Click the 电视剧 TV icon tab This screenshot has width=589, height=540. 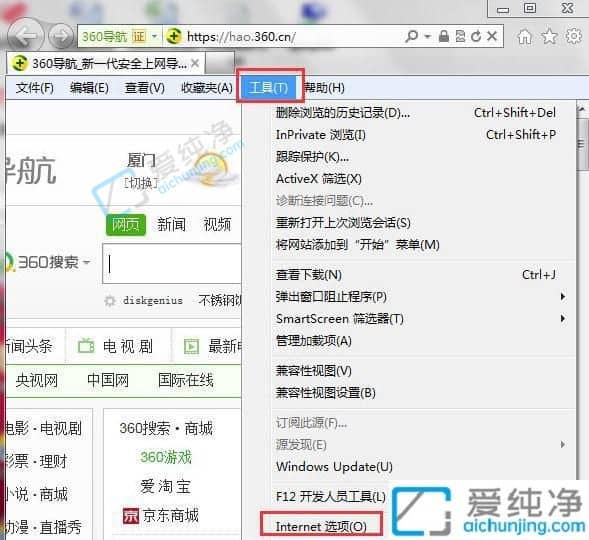pyautogui.click(x=115, y=346)
